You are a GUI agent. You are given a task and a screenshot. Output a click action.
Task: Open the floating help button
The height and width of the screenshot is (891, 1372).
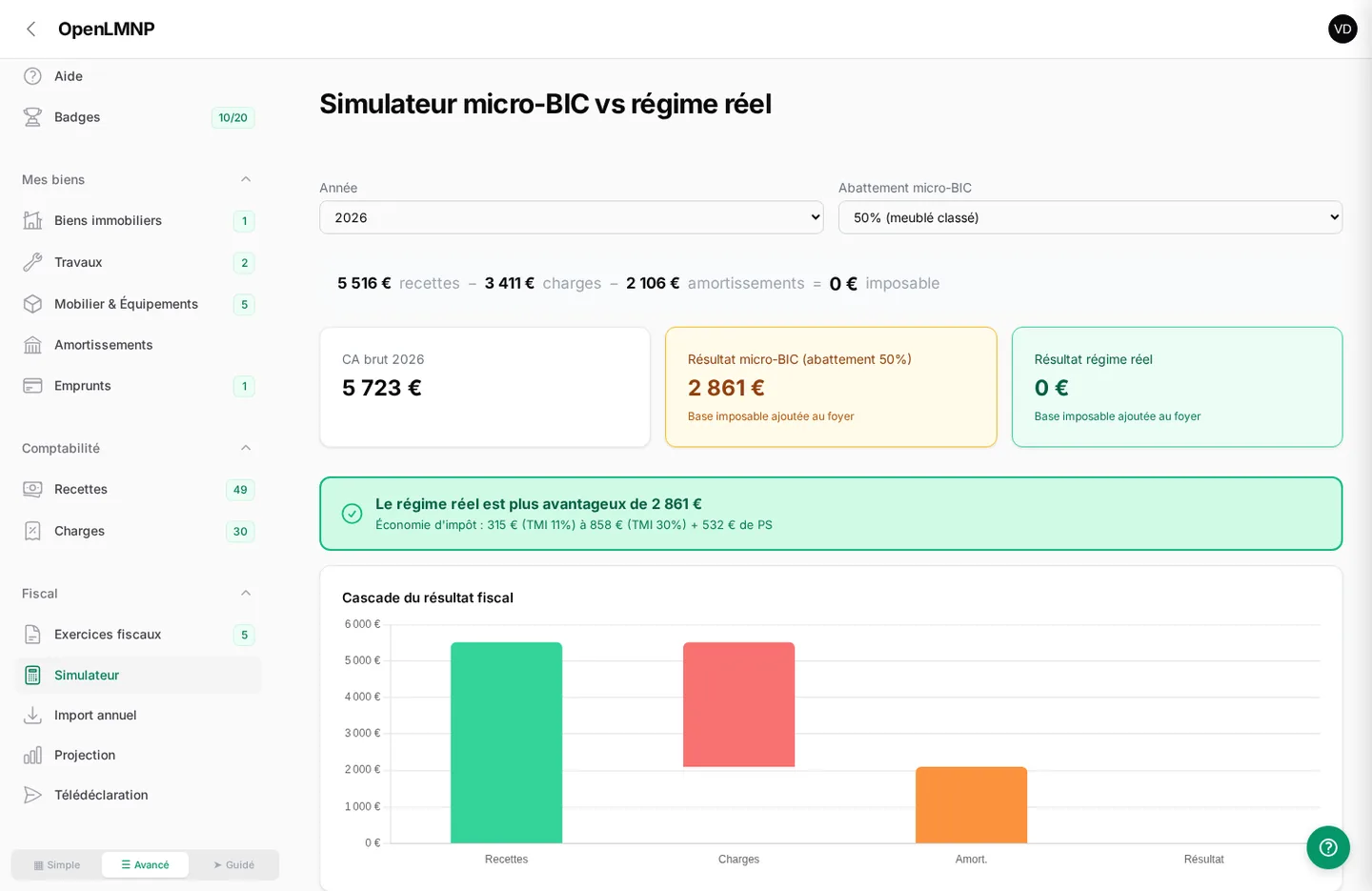pyautogui.click(x=1328, y=847)
